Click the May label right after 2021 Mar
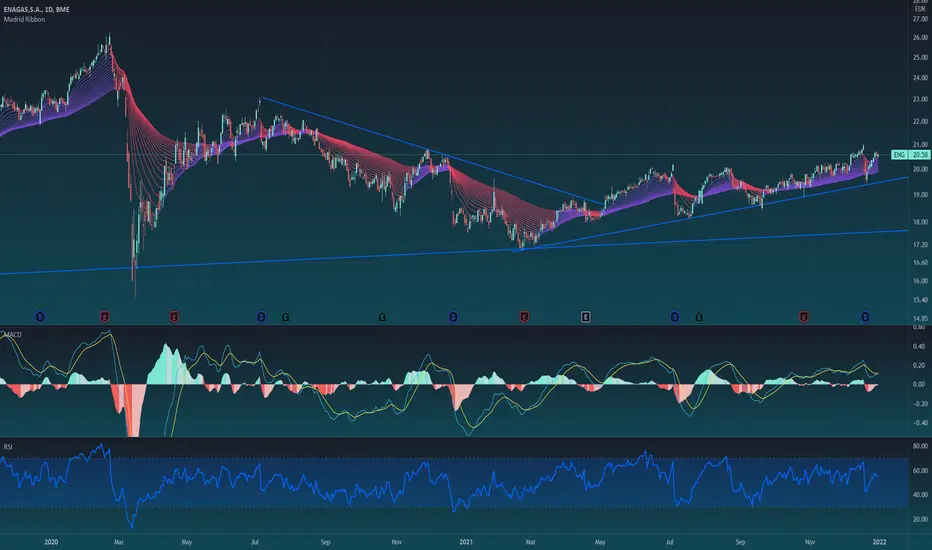Screen dimensions: 932x550 point(600,542)
